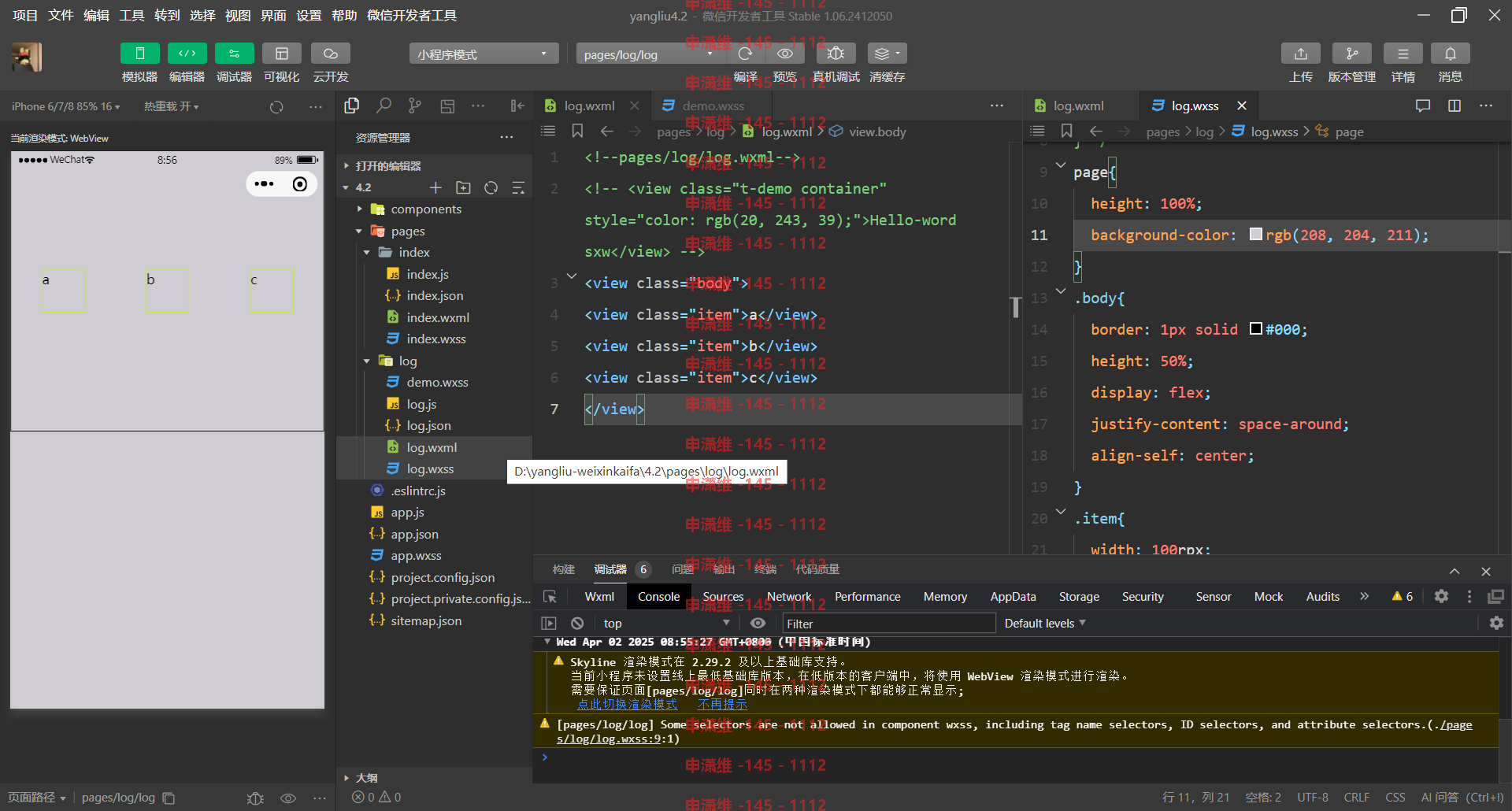Toggle the 编辑器 editor panel button
The image size is (1512, 811).
point(187,53)
